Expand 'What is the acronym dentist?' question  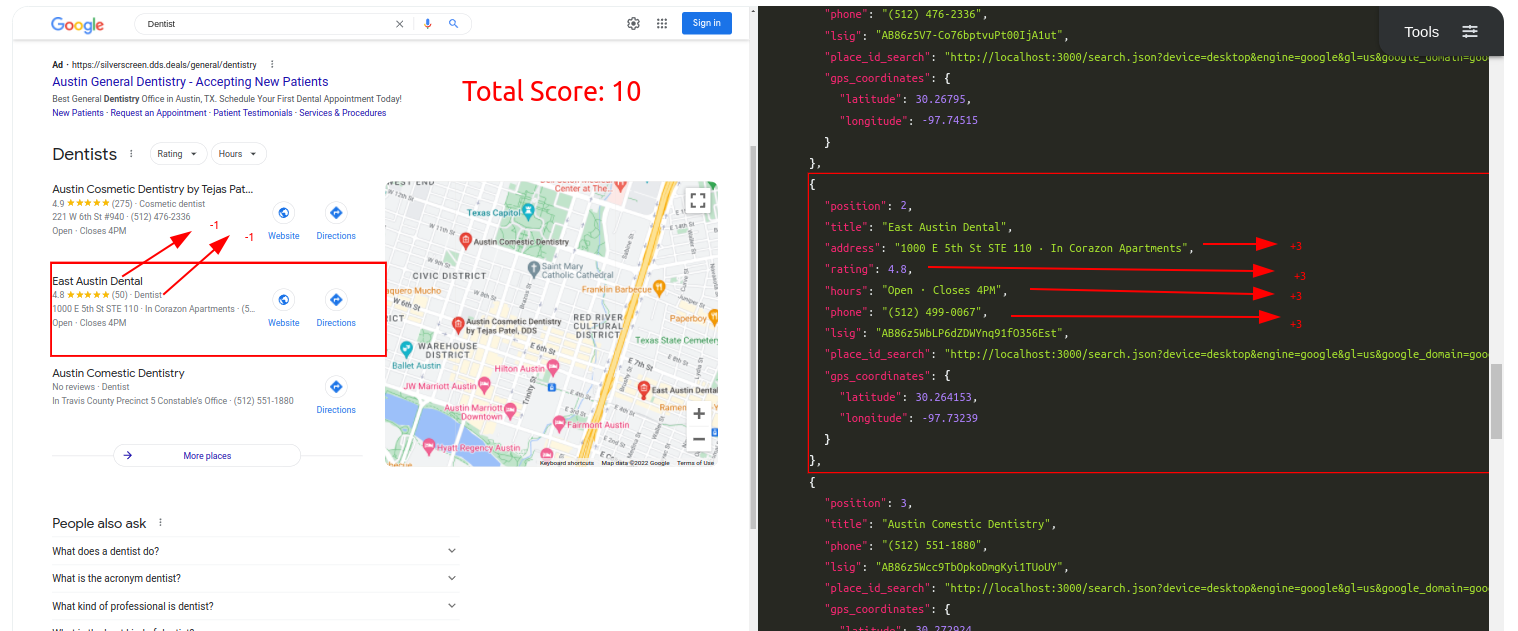[x=256, y=578]
